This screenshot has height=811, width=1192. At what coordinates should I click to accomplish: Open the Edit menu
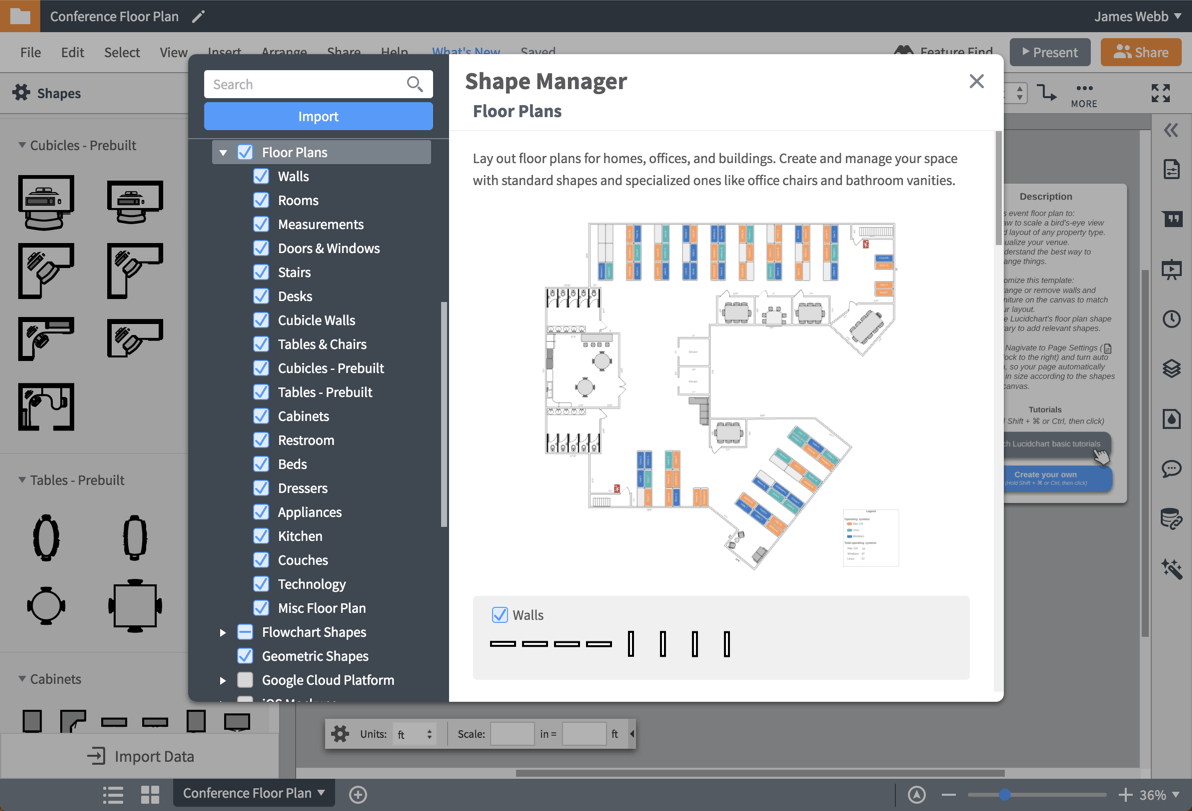(x=73, y=52)
